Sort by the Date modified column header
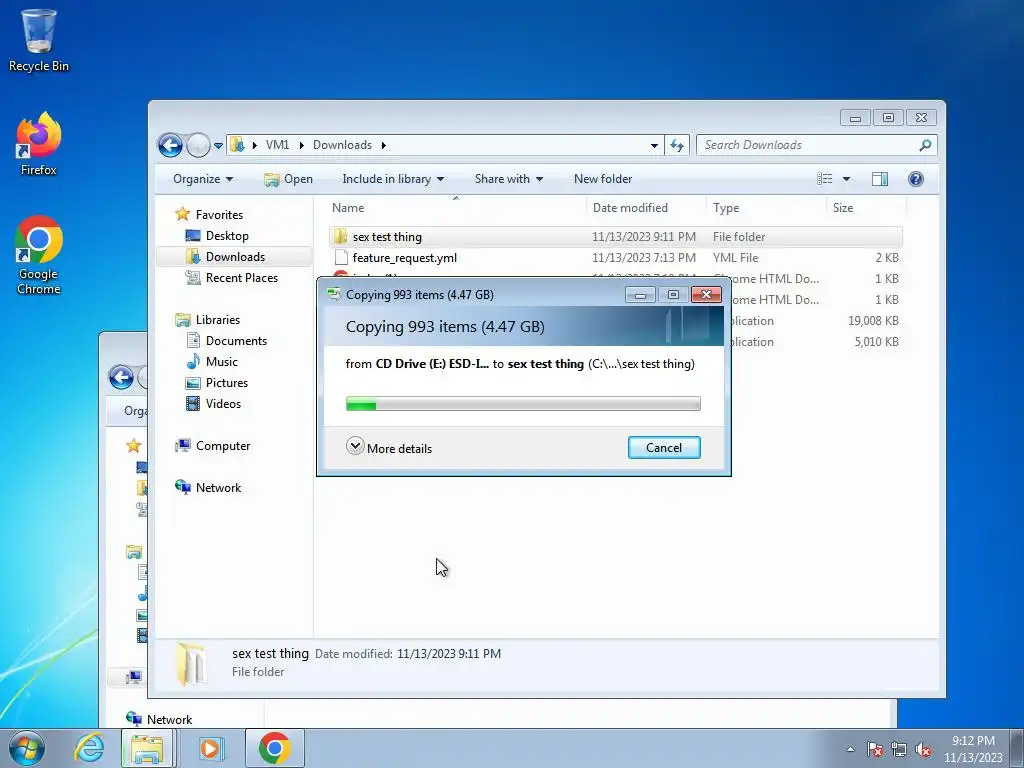 pos(646,208)
